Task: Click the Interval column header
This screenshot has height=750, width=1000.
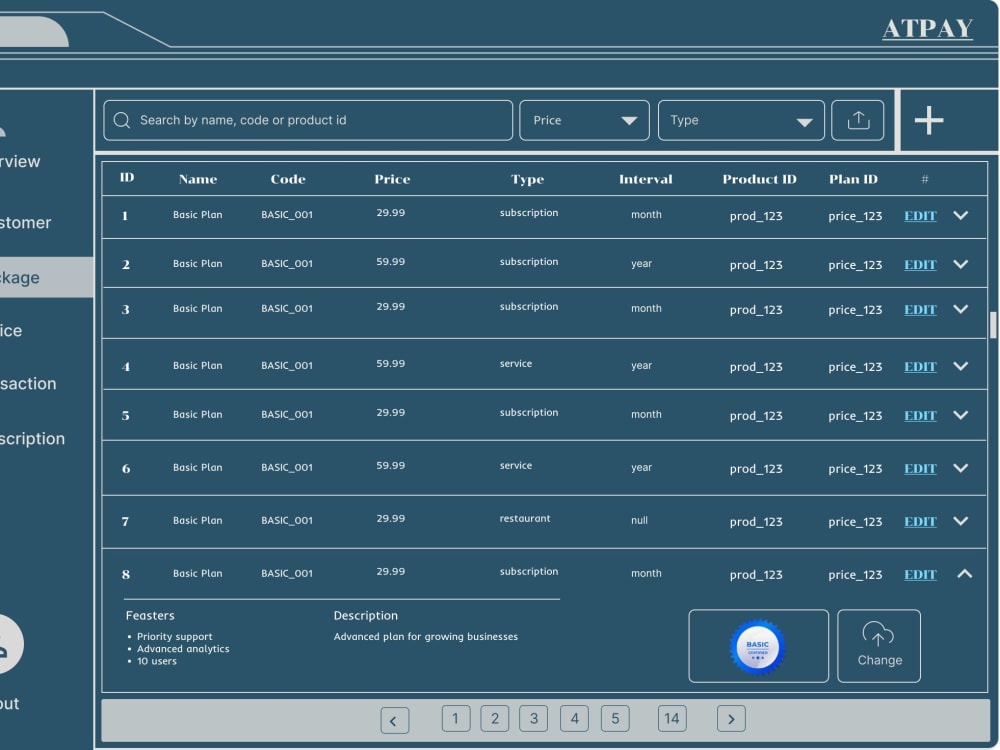Action: pos(645,179)
